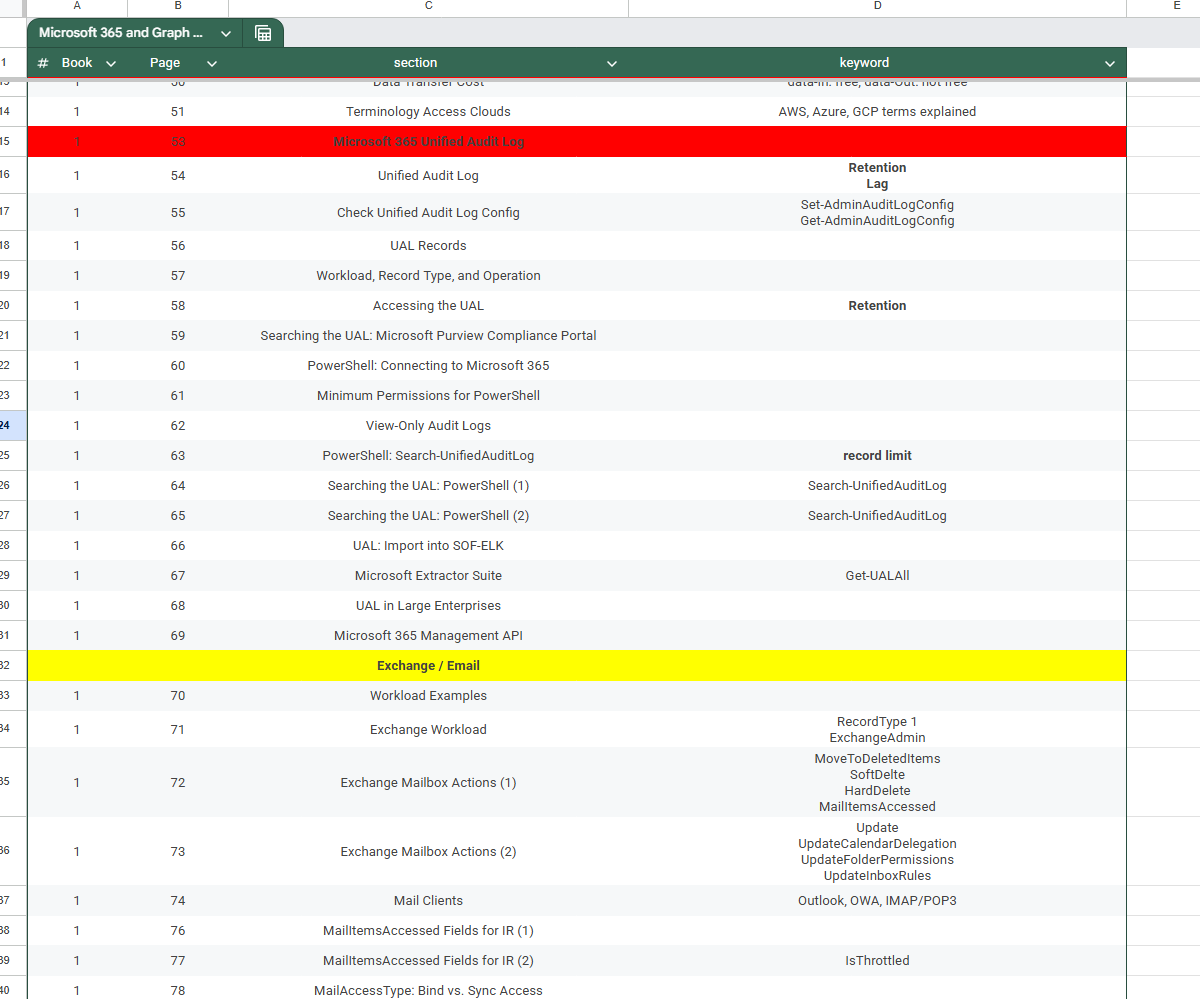Viewport: 1200px width, 999px height.
Task: Select the Get-UALAll keyword cell
Action: tap(877, 576)
